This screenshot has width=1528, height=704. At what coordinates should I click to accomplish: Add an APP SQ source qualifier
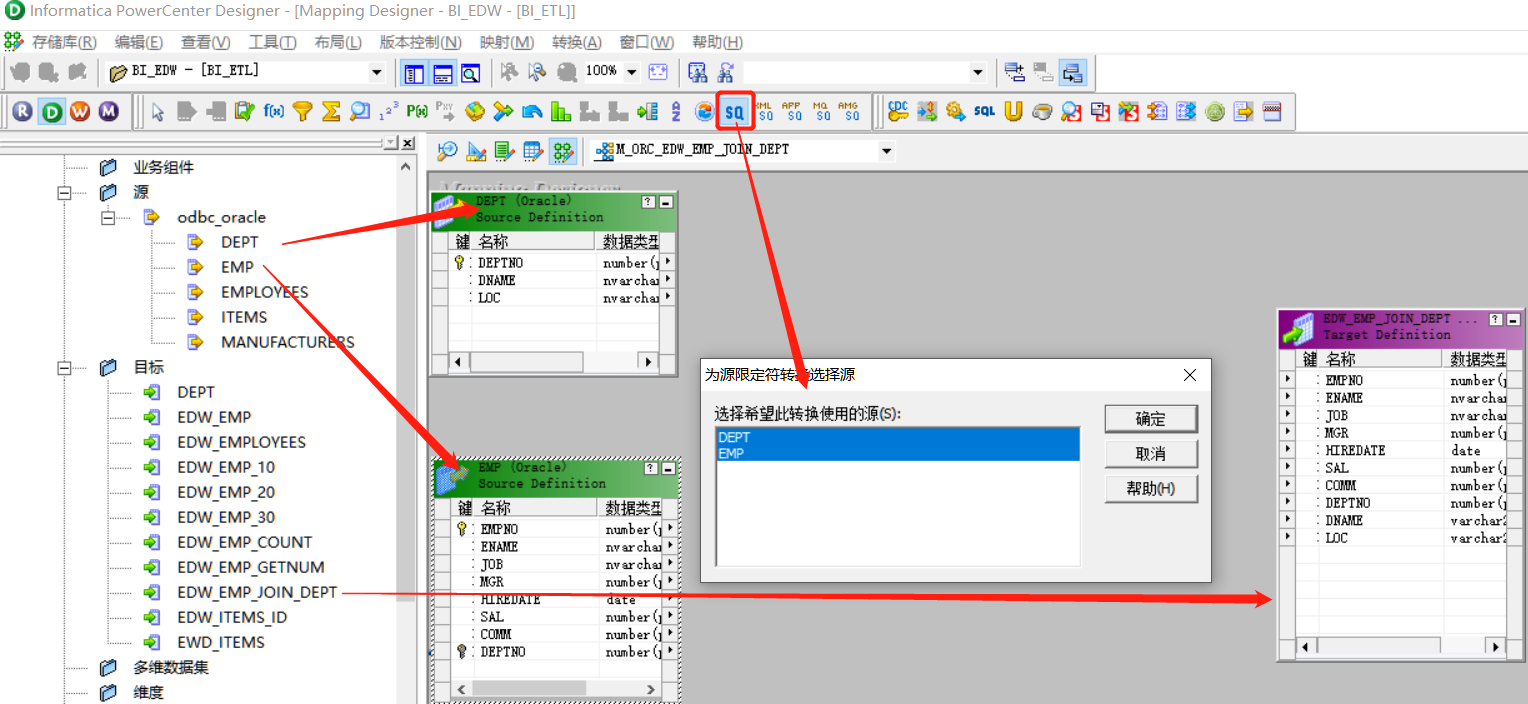tap(792, 112)
